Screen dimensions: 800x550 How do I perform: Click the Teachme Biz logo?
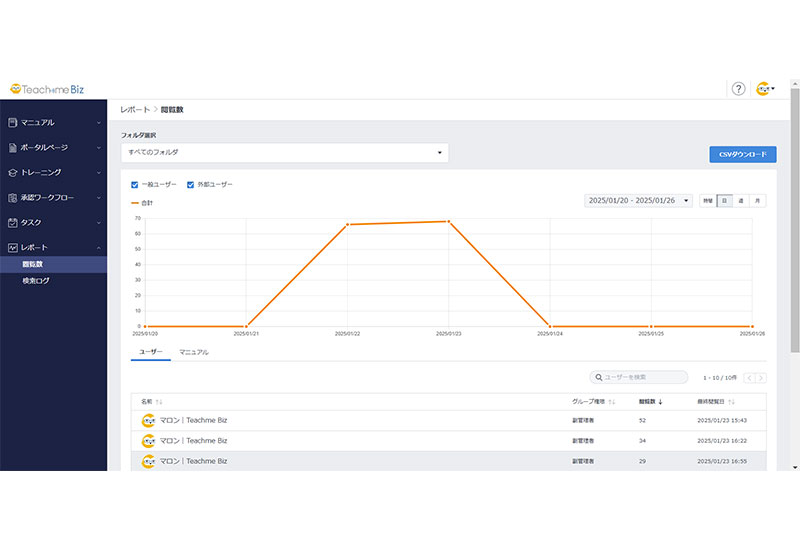[x=47, y=89]
